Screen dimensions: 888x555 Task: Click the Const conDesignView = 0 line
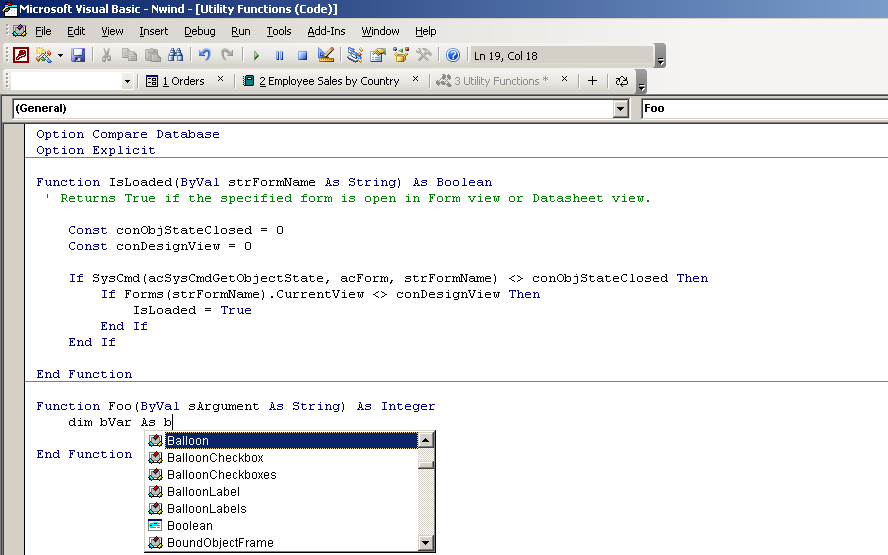[x=160, y=246]
